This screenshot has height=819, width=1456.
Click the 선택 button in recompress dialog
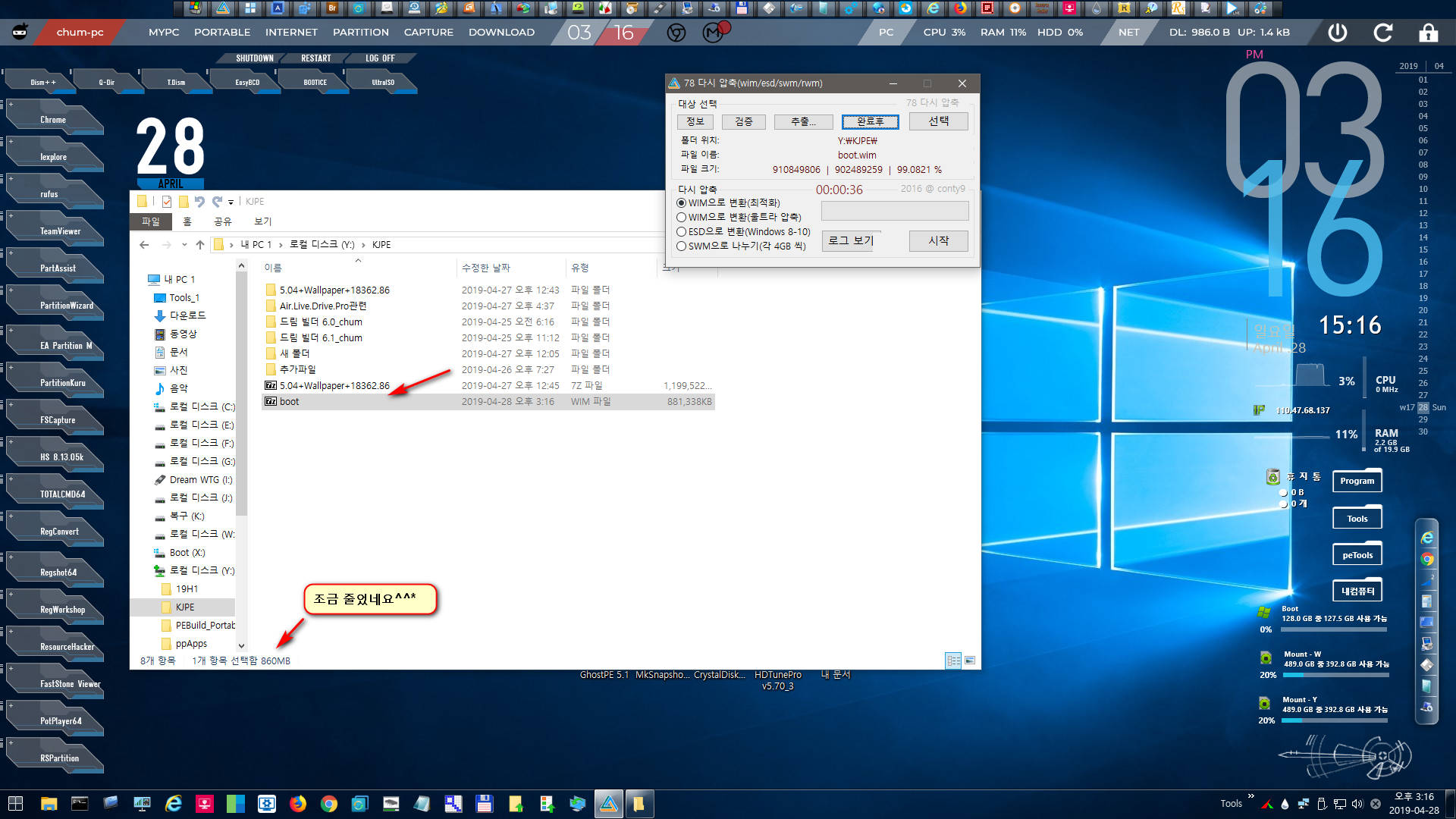click(939, 121)
